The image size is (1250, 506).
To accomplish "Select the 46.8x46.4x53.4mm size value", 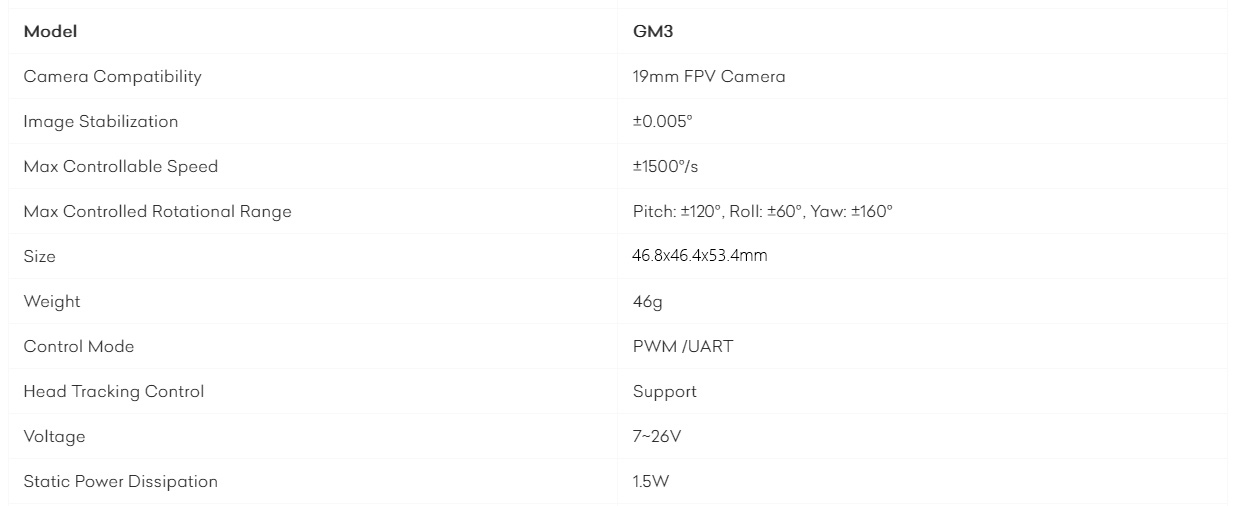I will [700, 256].
